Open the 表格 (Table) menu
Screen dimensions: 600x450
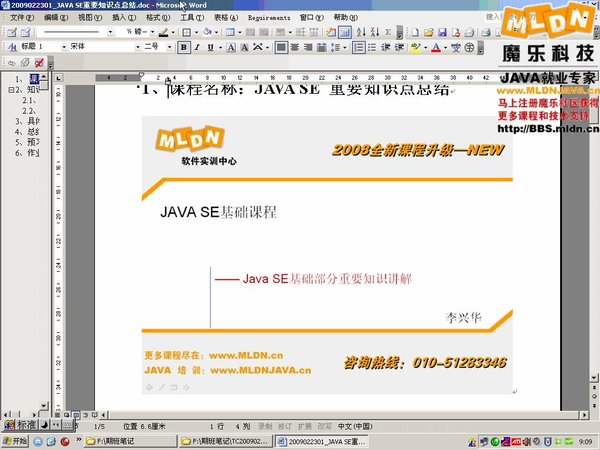226,18
